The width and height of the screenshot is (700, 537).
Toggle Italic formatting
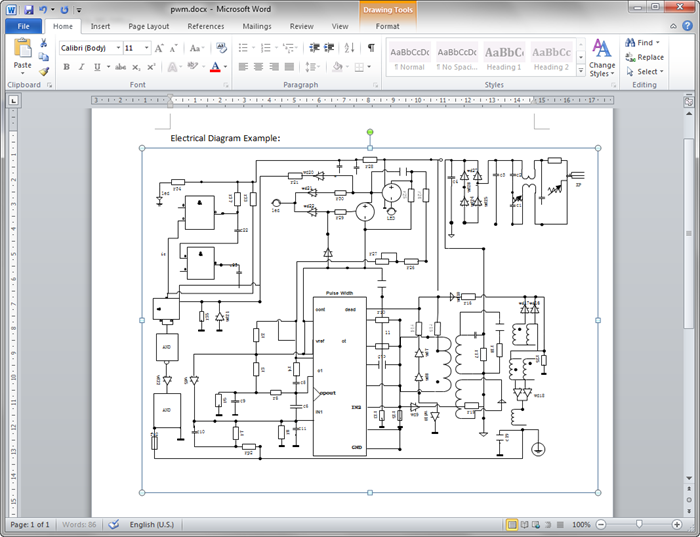pos(81,67)
